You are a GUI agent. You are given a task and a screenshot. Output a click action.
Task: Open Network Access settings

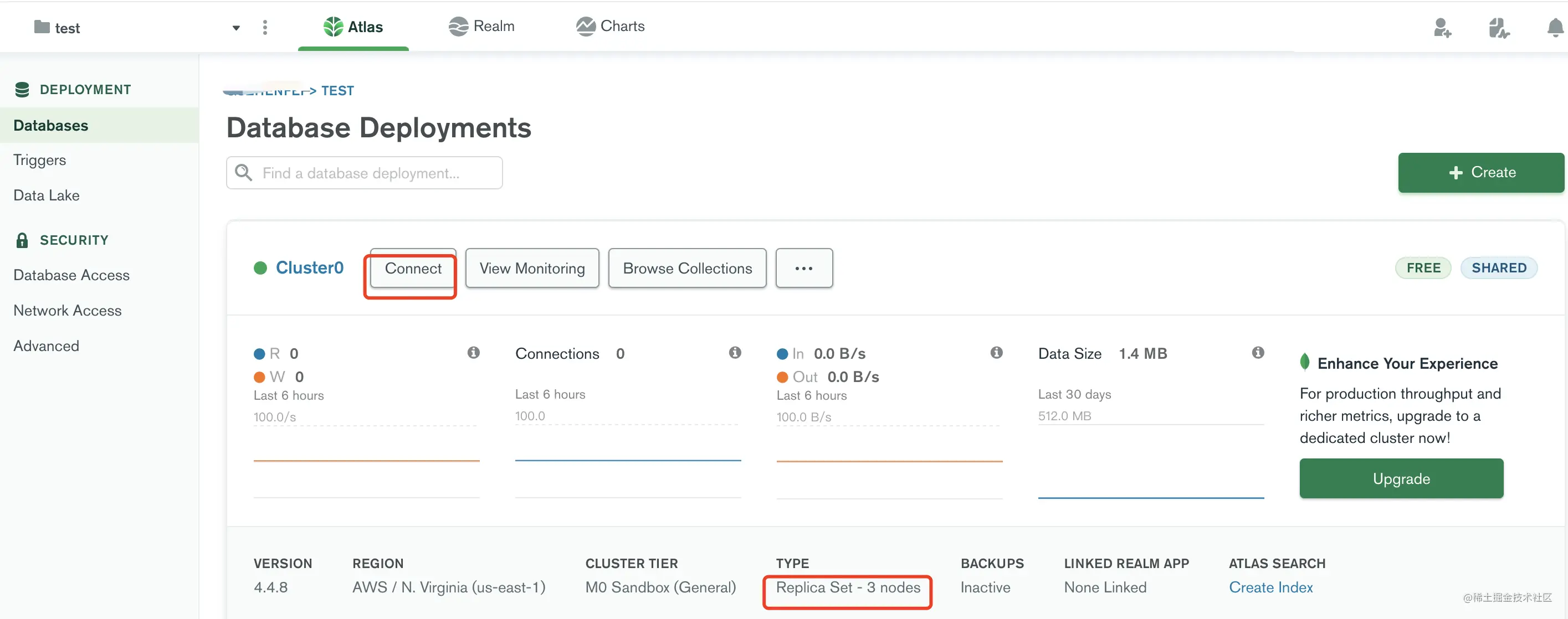(x=68, y=310)
